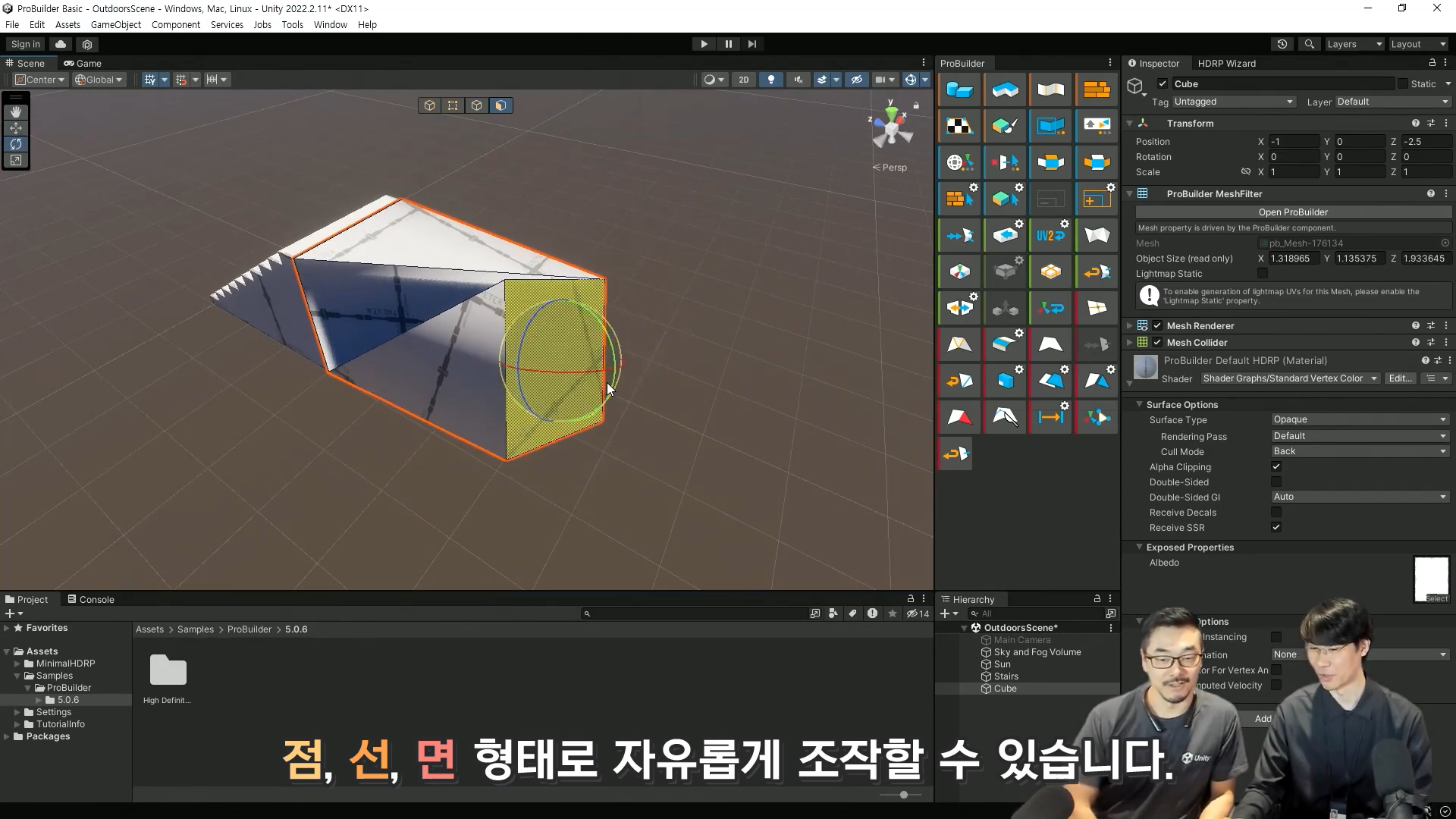Disable the Alpha Clipping checkbox

coord(1276,467)
